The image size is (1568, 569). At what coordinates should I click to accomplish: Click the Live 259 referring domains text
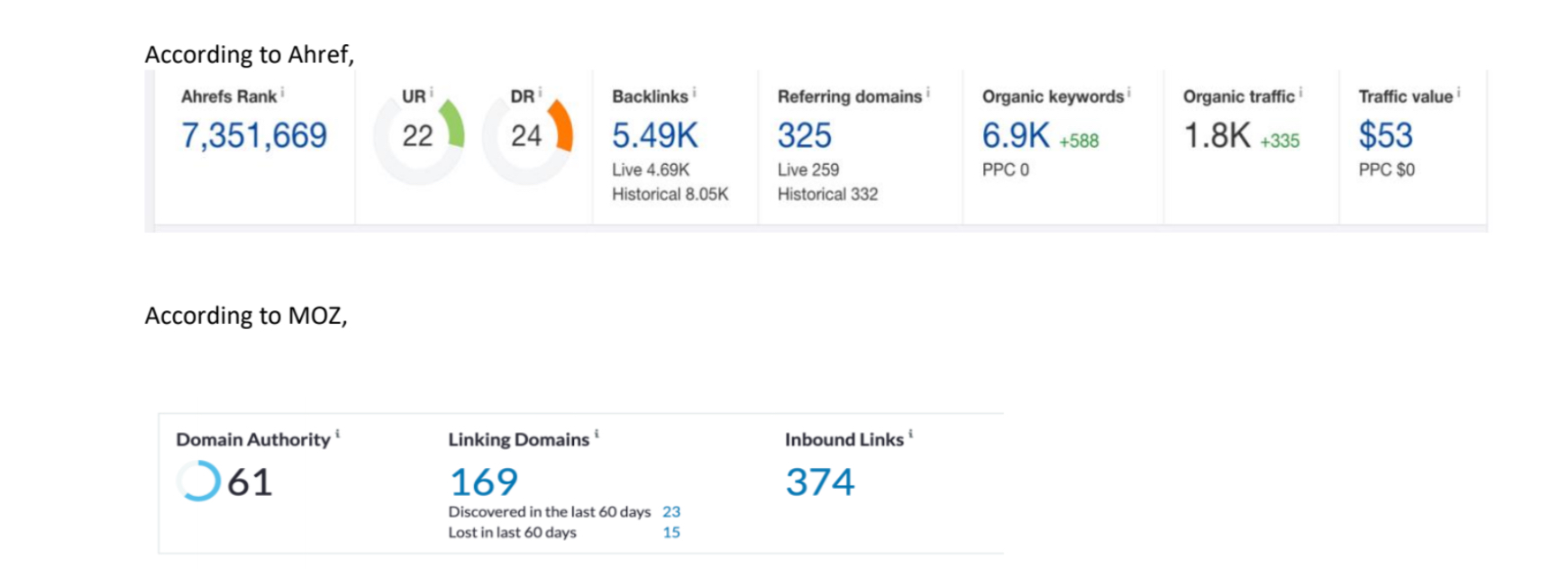pyautogui.click(x=808, y=170)
